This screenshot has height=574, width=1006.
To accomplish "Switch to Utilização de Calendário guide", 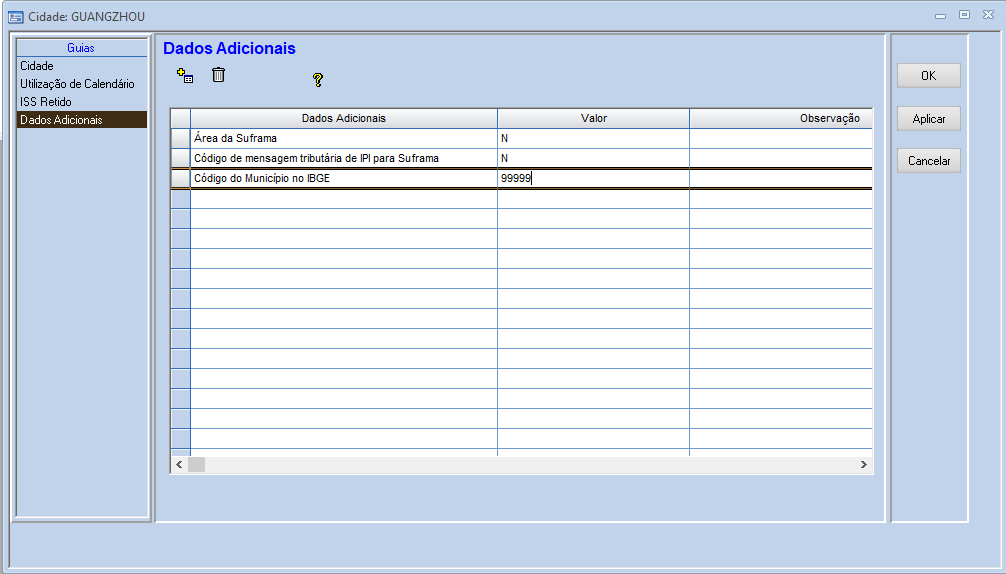I will pyautogui.click(x=77, y=84).
